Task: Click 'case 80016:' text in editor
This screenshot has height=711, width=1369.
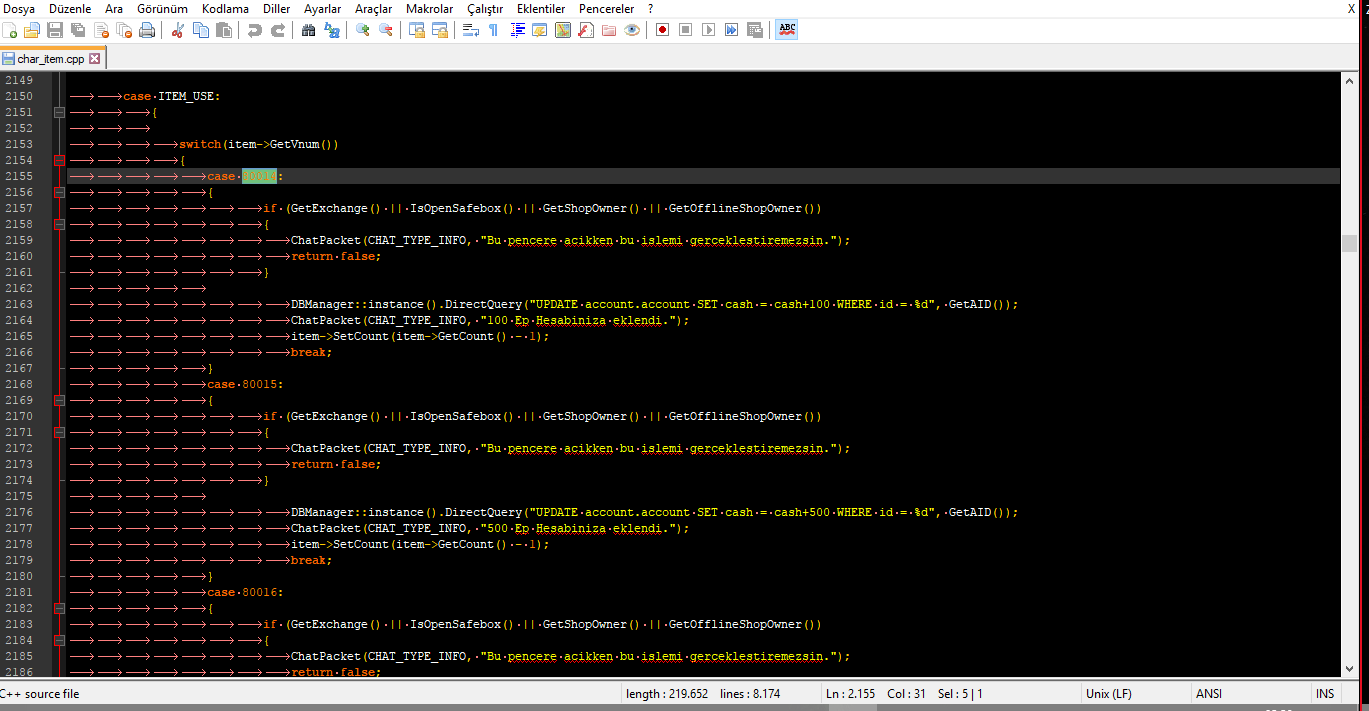Action: coord(245,592)
